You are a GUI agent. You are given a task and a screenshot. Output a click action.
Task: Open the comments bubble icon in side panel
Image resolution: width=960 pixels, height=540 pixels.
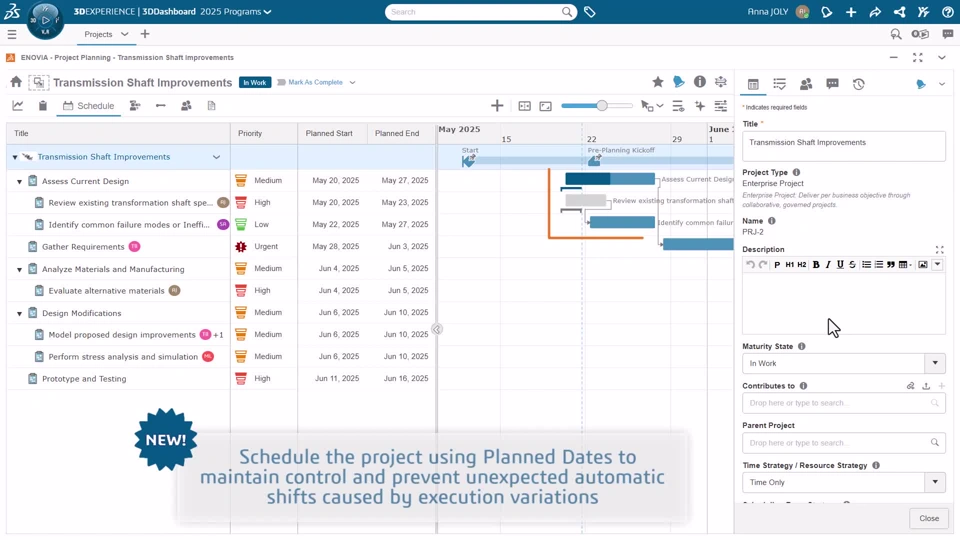coord(832,84)
